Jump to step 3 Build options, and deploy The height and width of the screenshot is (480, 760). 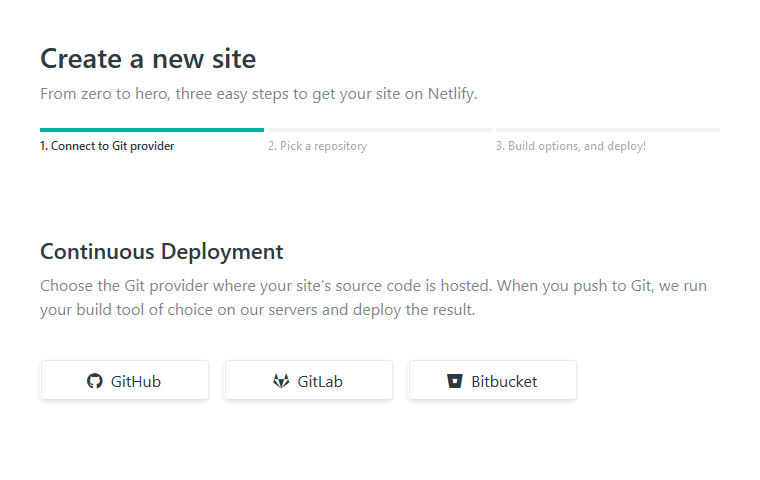click(570, 146)
